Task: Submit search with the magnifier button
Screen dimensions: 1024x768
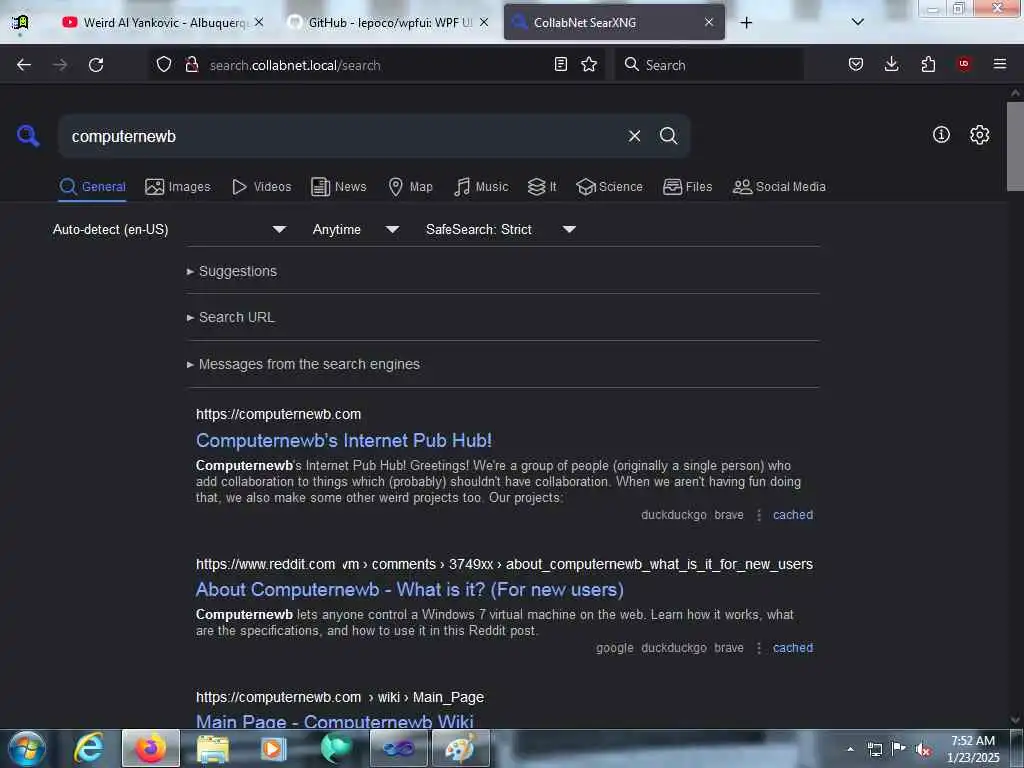Action: point(668,136)
